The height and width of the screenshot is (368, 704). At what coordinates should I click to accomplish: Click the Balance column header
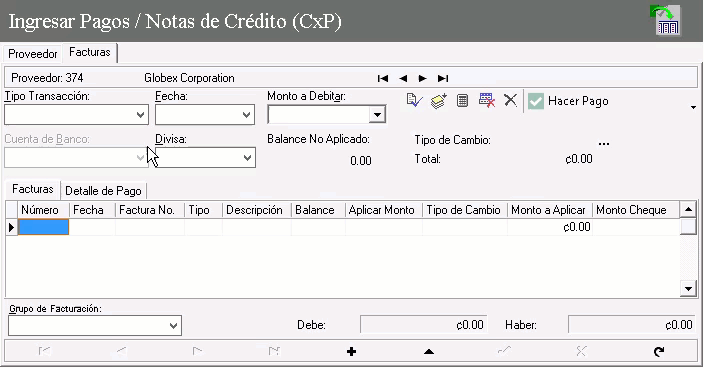318,210
